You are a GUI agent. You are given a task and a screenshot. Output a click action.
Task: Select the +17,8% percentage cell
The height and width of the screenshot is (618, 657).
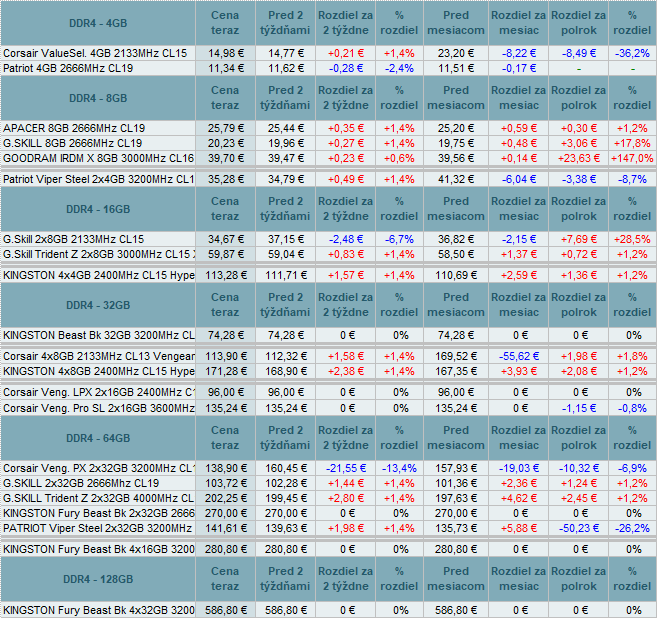pyautogui.click(x=632, y=143)
